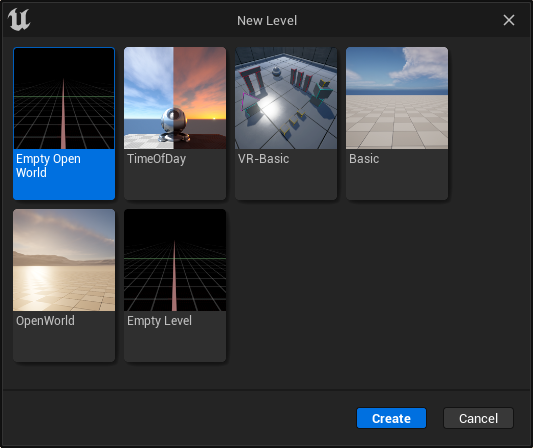
Task: Choose the OpenWorld desert landscape thumbnail
Action: 64,260
